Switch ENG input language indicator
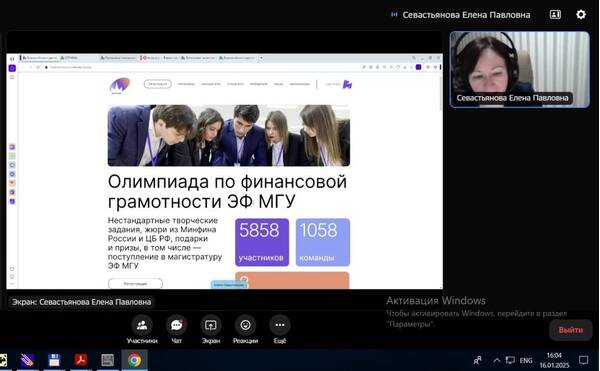Screen dimensions: 600x371 tap(526, 360)
